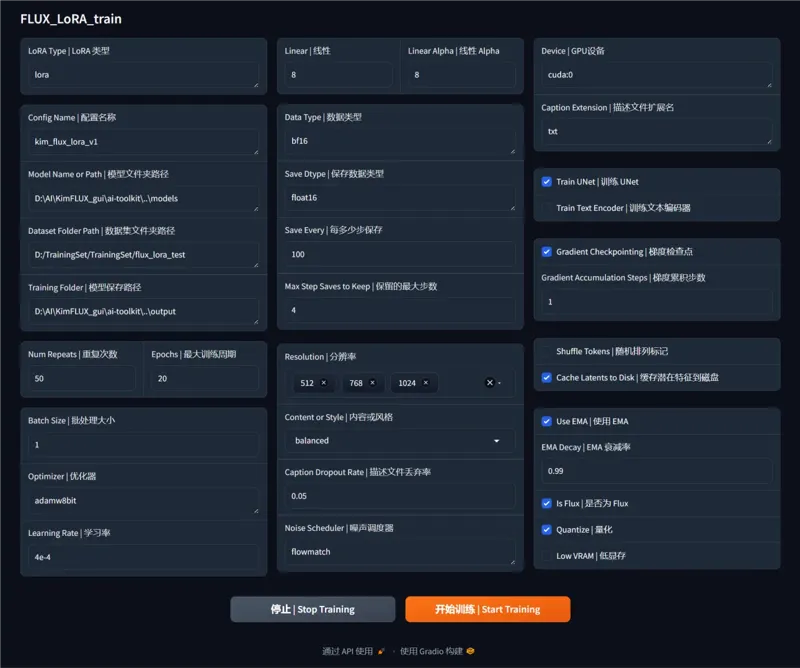
Task: Click the Linear Alpha value field
Action: tap(462, 75)
